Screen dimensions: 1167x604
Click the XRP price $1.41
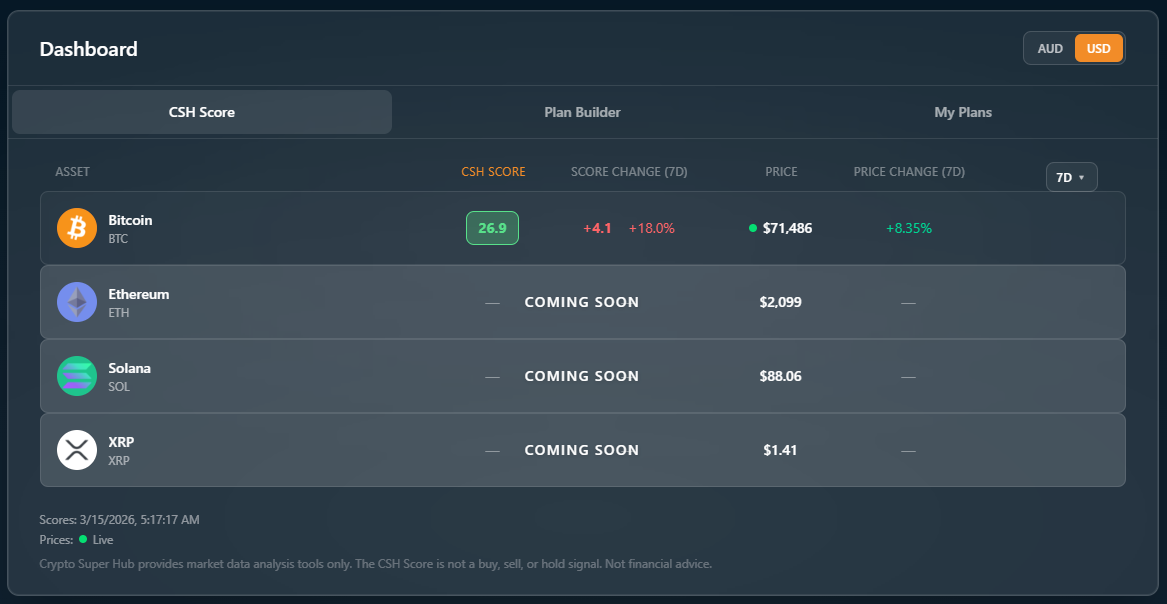(780, 450)
